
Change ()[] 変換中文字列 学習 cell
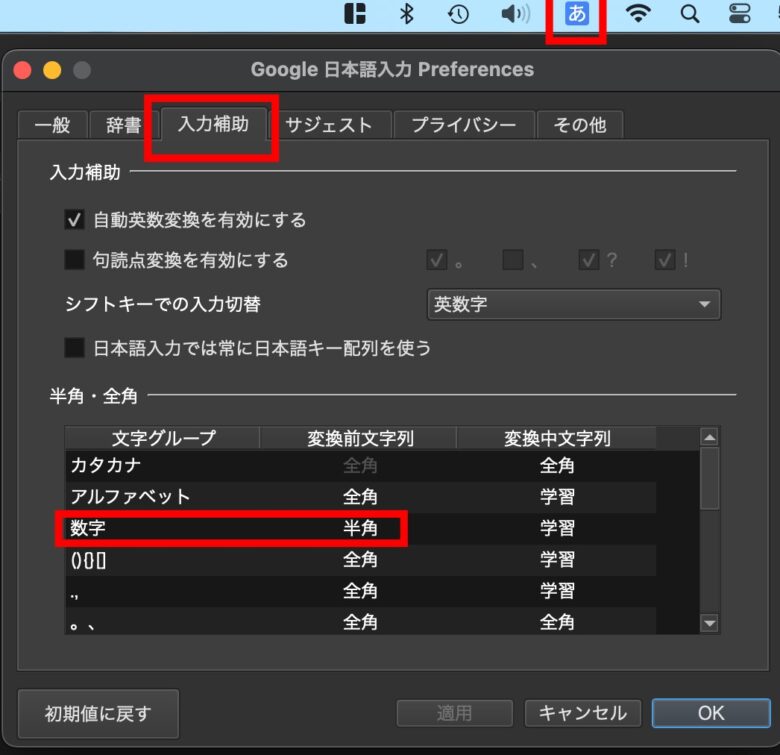(x=557, y=560)
